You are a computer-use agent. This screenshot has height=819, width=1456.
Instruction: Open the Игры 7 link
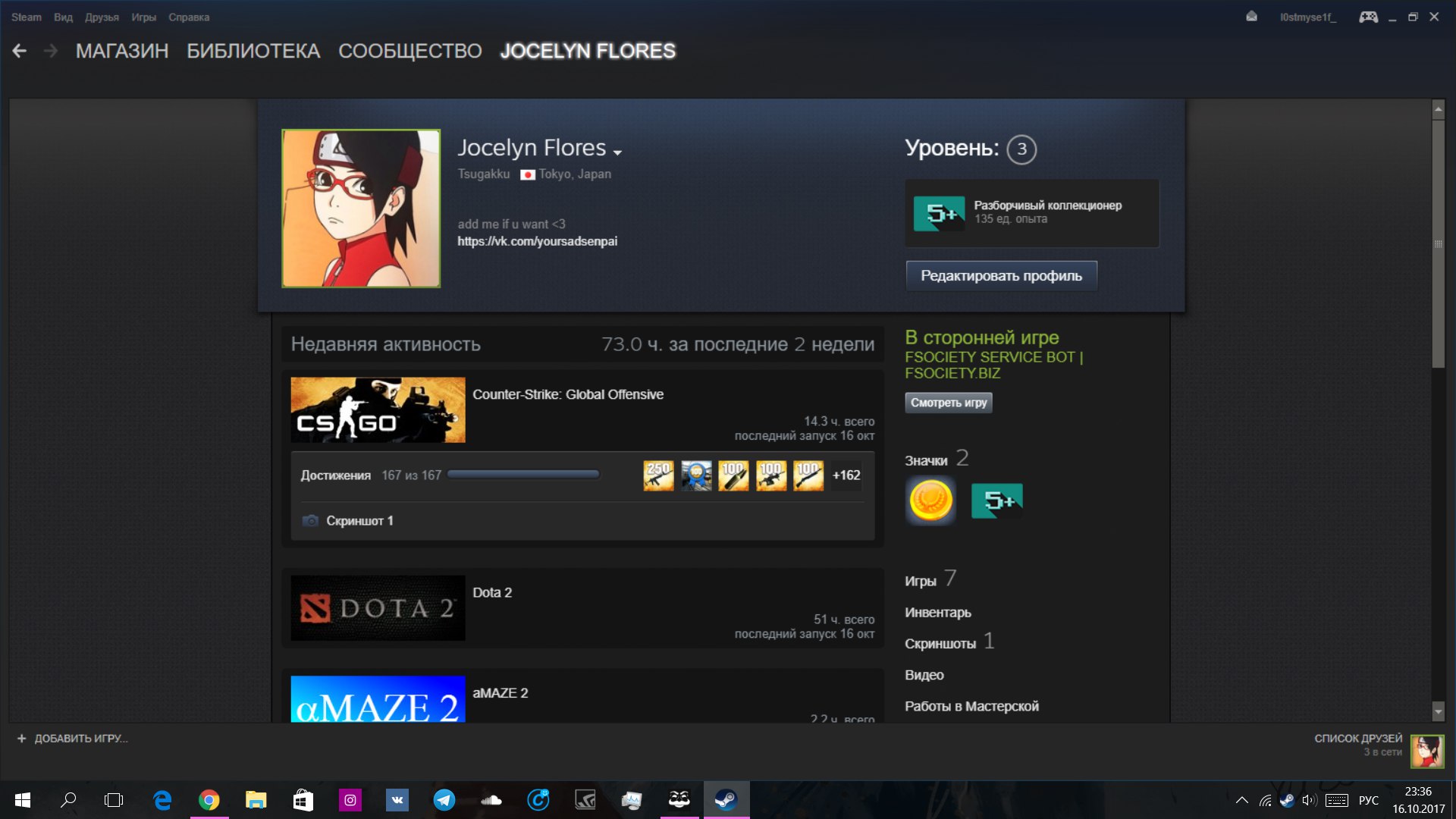click(x=930, y=580)
